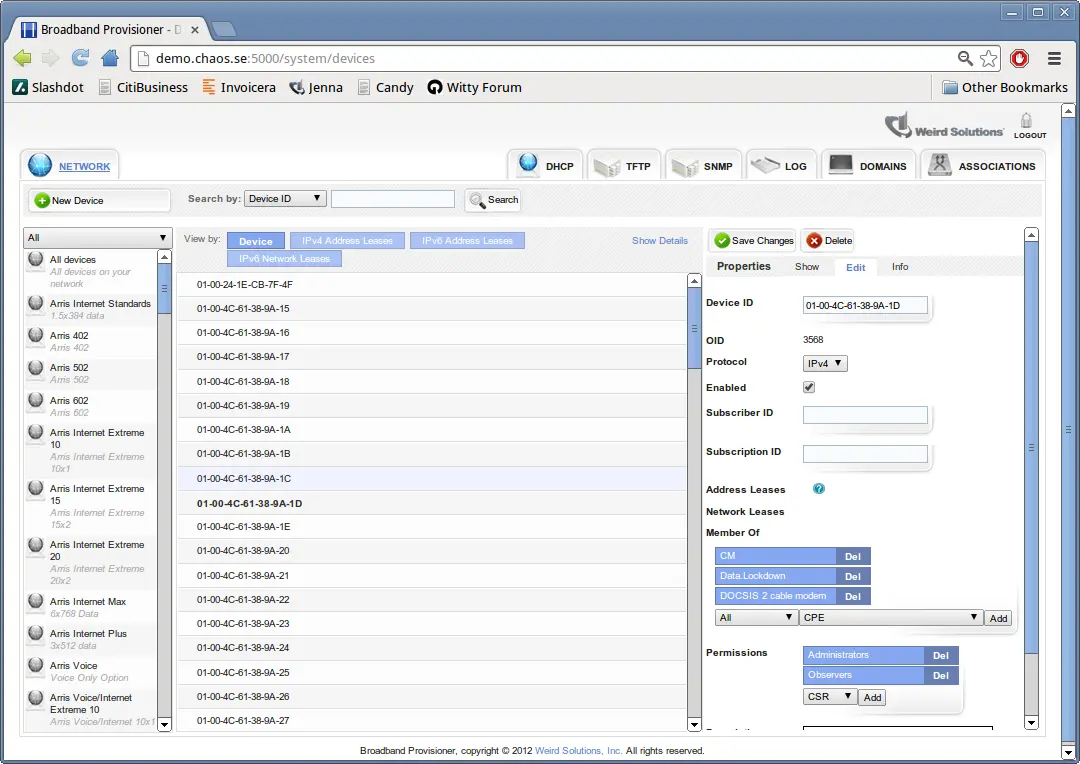This screenshot has height=764, width=1080.
Task: Click the Save Changes button
Action: coord(753,240)
